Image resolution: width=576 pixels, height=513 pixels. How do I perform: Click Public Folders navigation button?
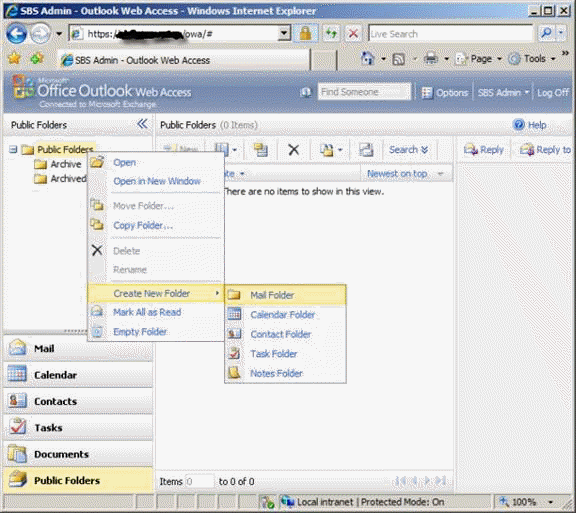point(78,480)
